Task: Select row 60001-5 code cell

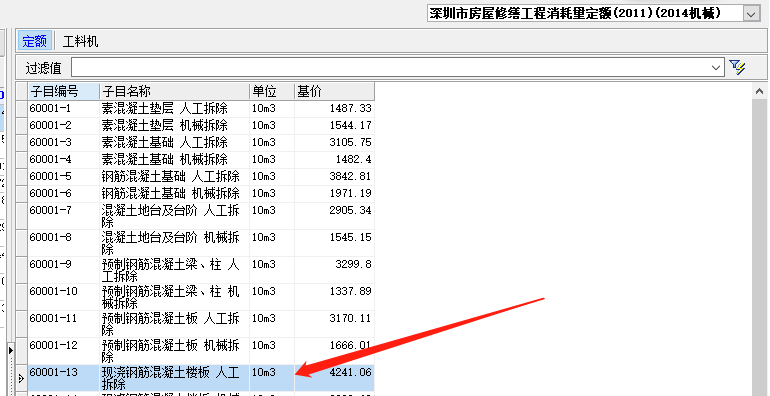Action: pyautogui.click(x=63, y=176)
